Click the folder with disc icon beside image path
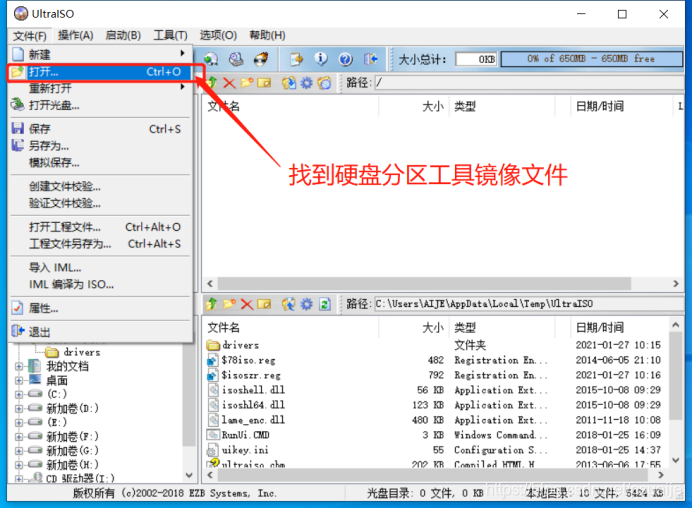This screenshot has height=508, width=692. pyautogui.click(x=324, y=83)
